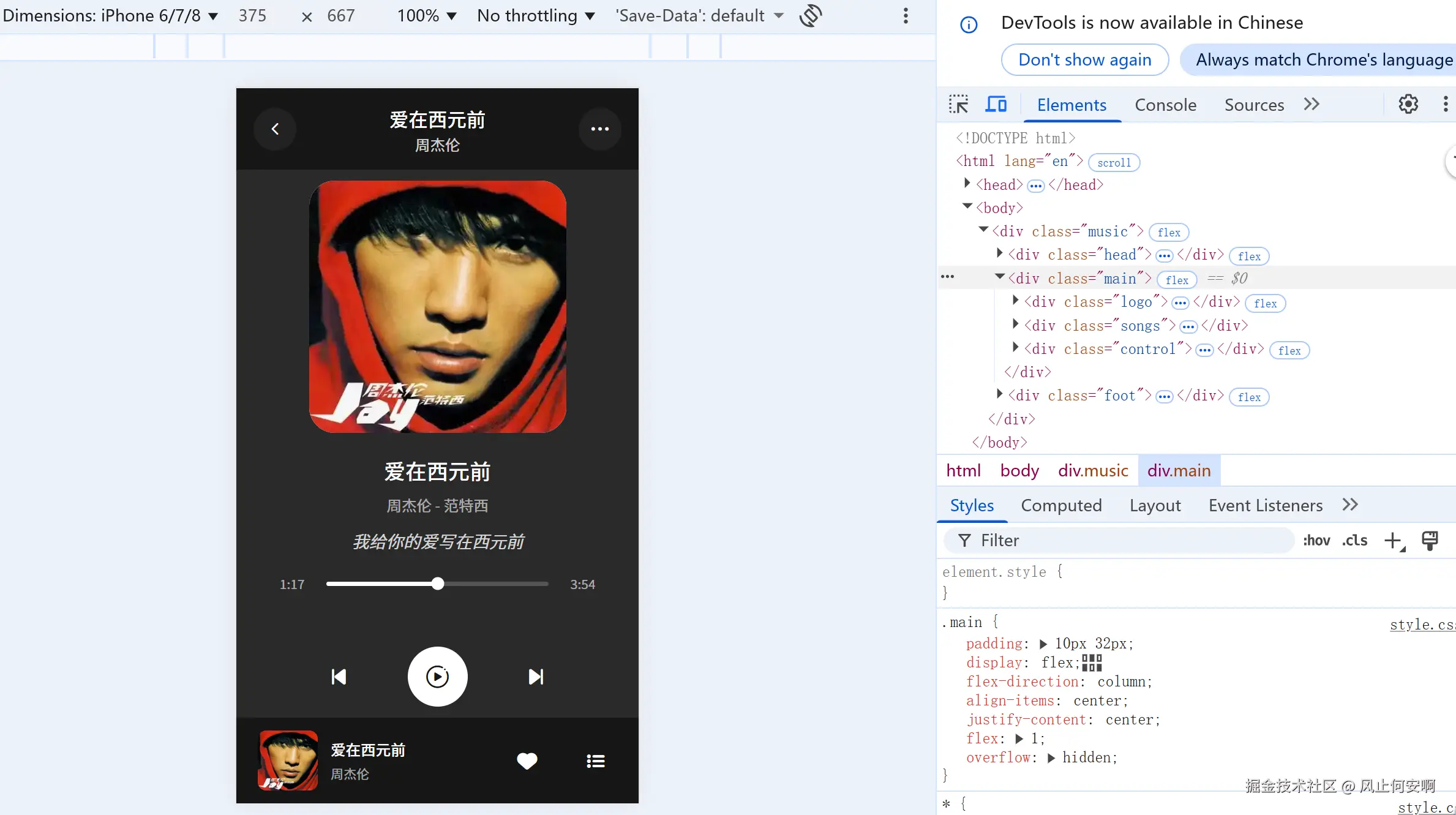The height and width of the screenshot is (815, 1456).
Task: Click the back arrow in player header
Action: [x=275, y=129]
